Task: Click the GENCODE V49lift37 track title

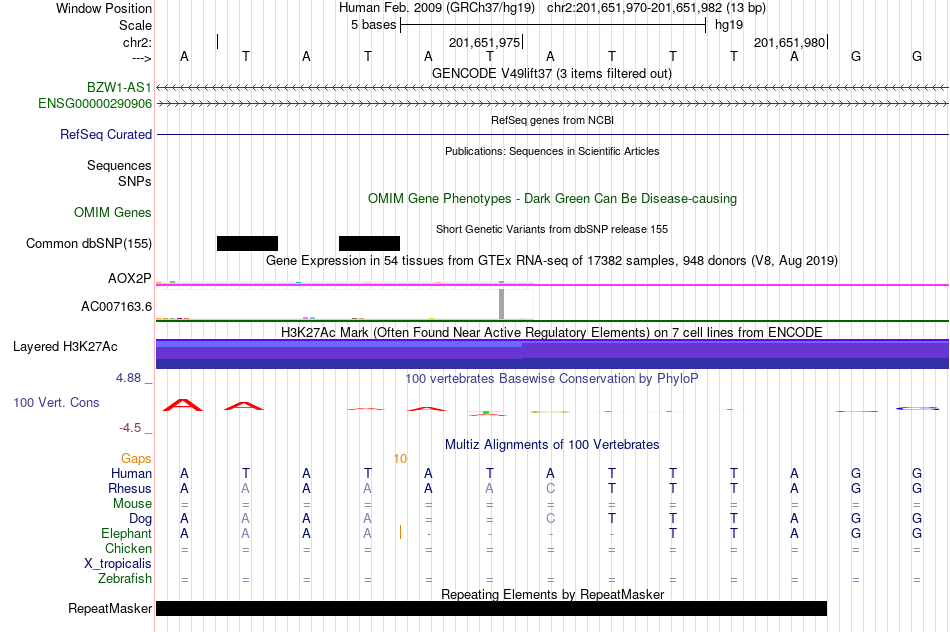Action: (x=551, y=74)
